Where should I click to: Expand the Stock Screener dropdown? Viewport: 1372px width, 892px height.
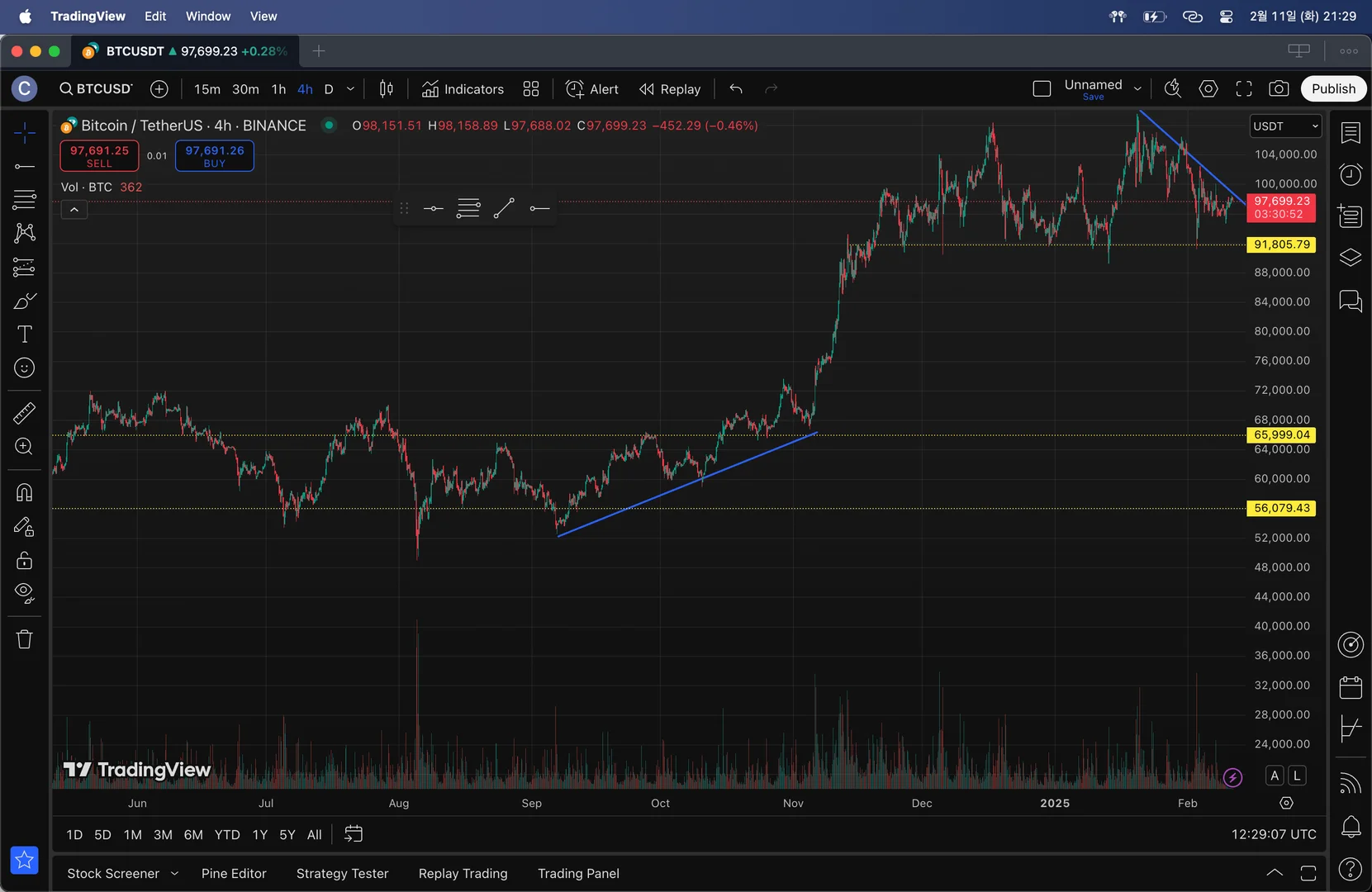(174, 874)
